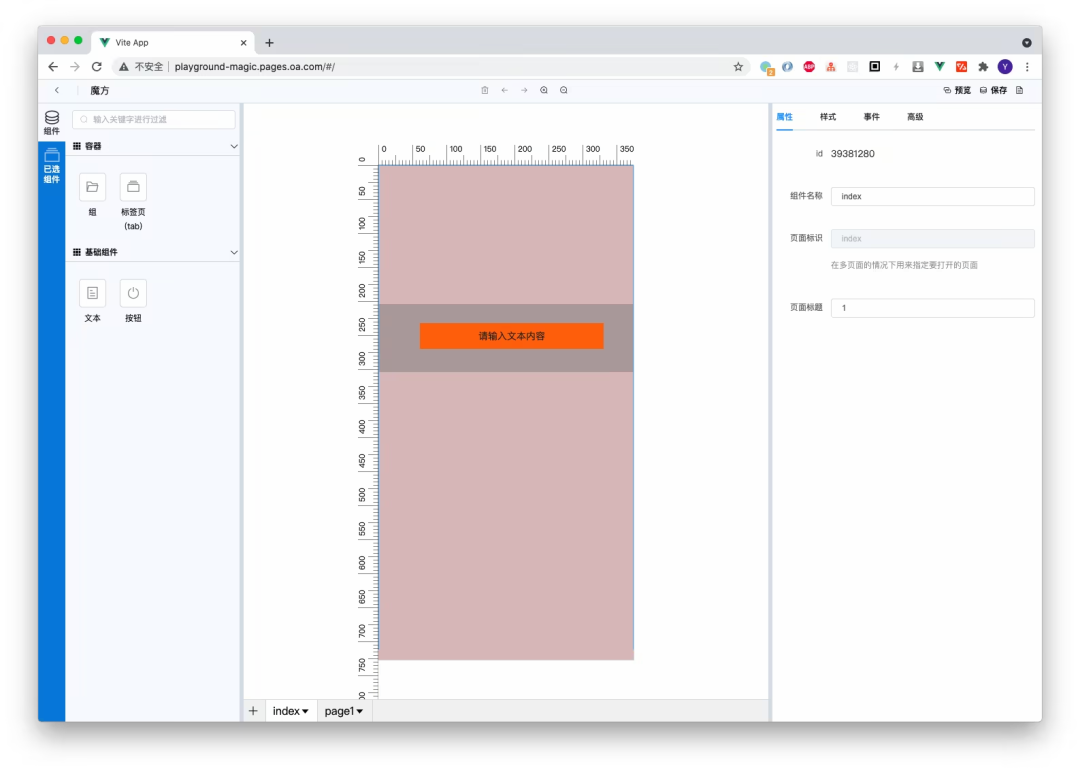This screenshot has height=772, width=1080.
Task: Click the 组件名称 input field
Action: 932,197
